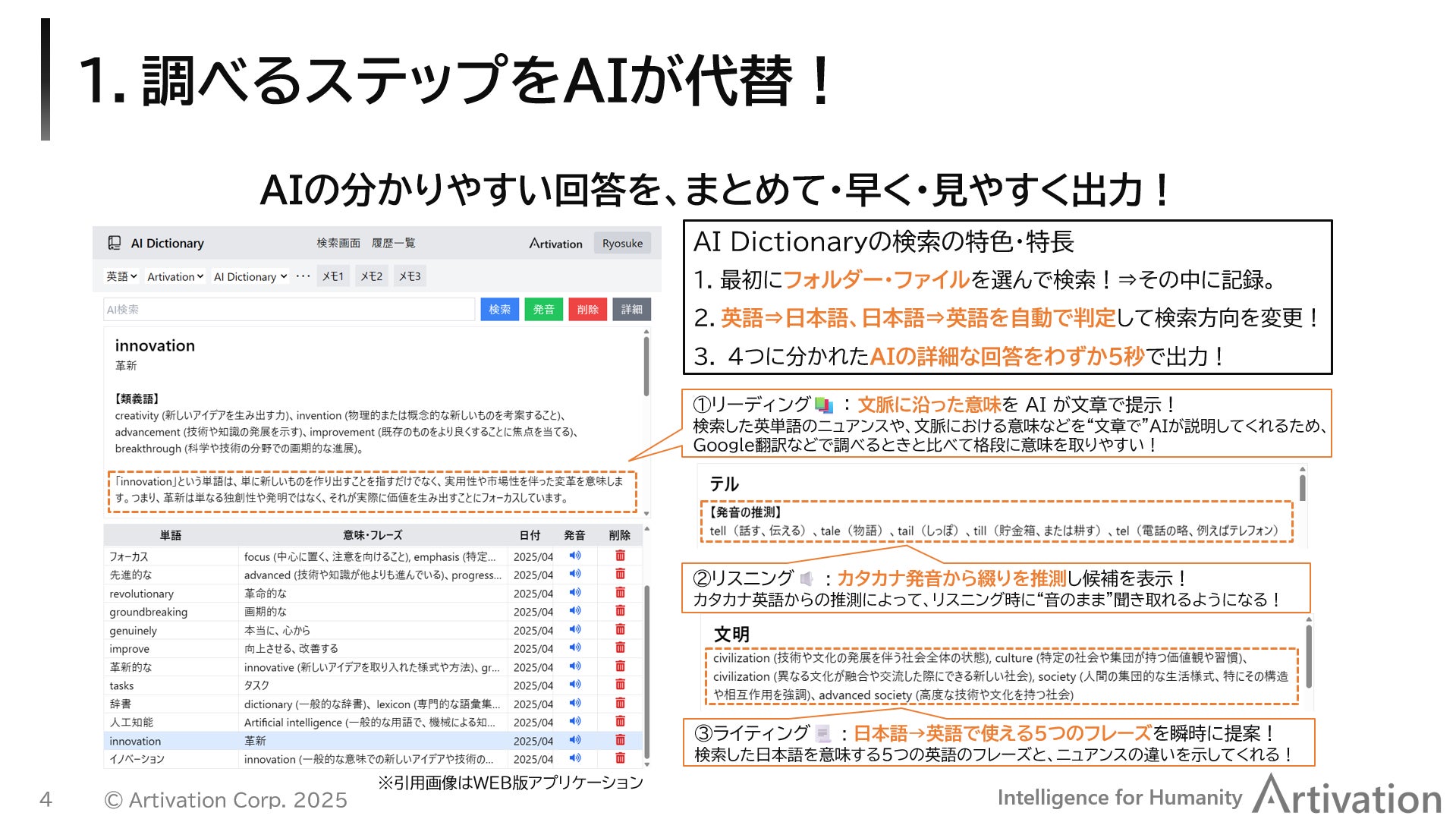
Task: Delete the 人工知能 entry with trash icon
Action: click(x=620, y=721)
